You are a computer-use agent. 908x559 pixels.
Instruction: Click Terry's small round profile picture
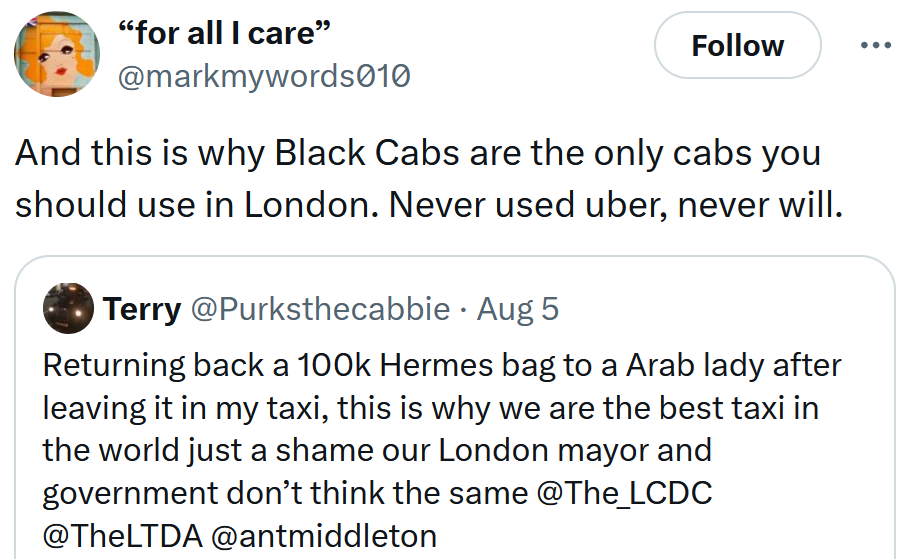click(x=68, y=309)
